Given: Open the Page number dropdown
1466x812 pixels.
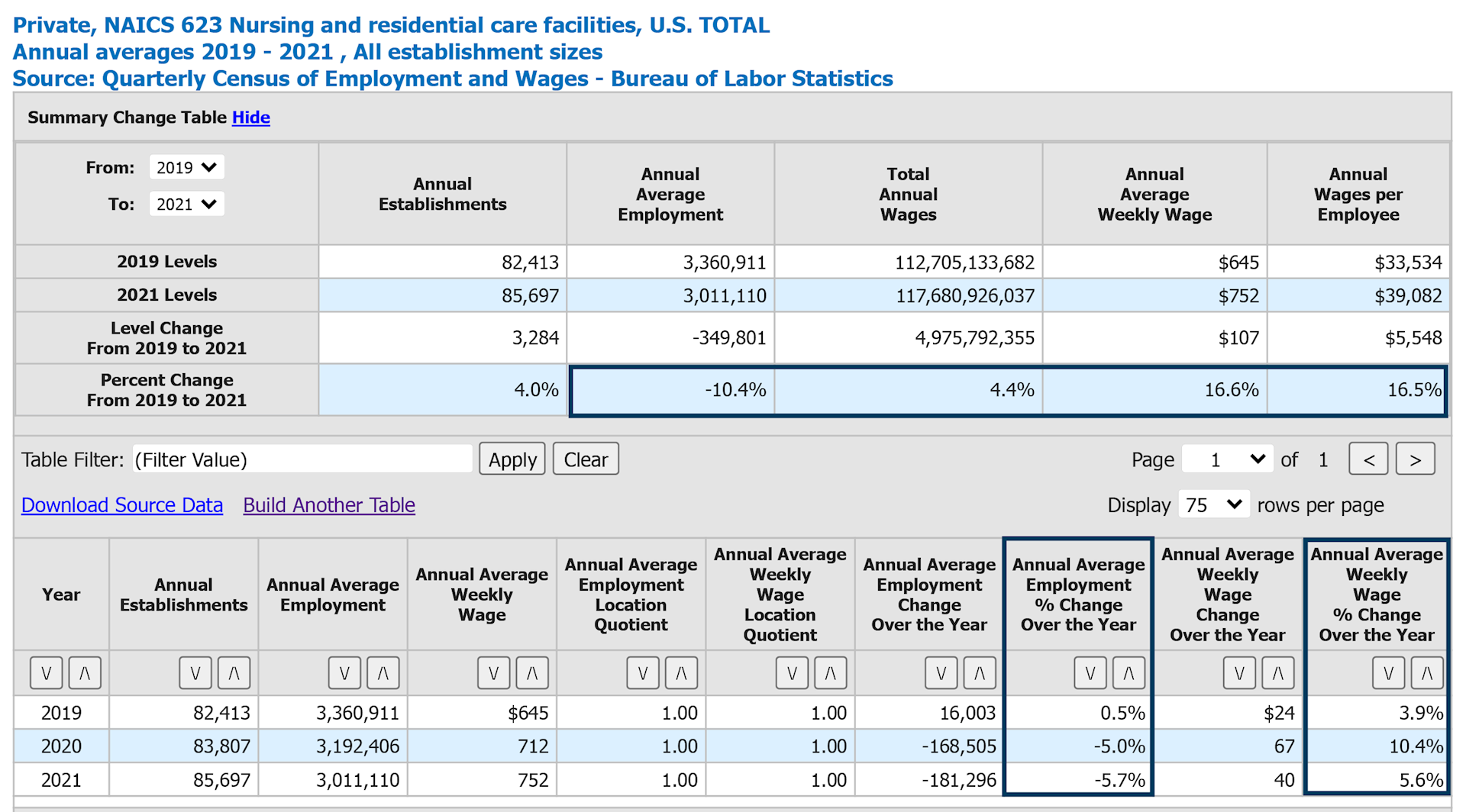Looking at the screenshot, I should (1227, 459).
